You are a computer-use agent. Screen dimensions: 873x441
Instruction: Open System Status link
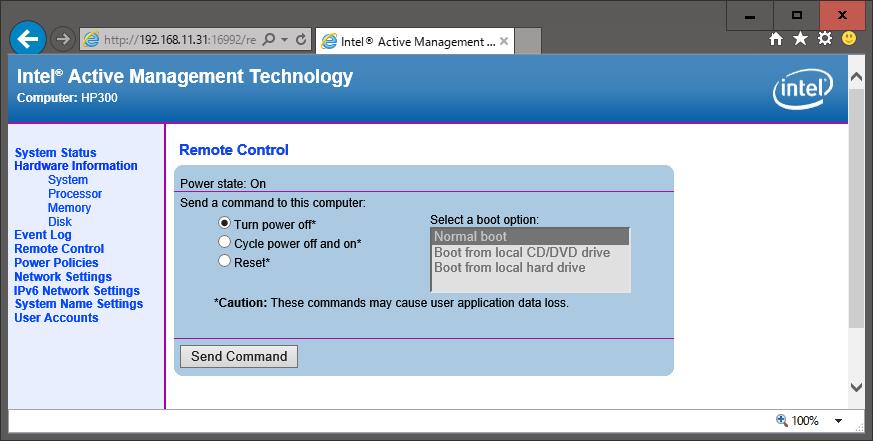(x=55, y=153)
